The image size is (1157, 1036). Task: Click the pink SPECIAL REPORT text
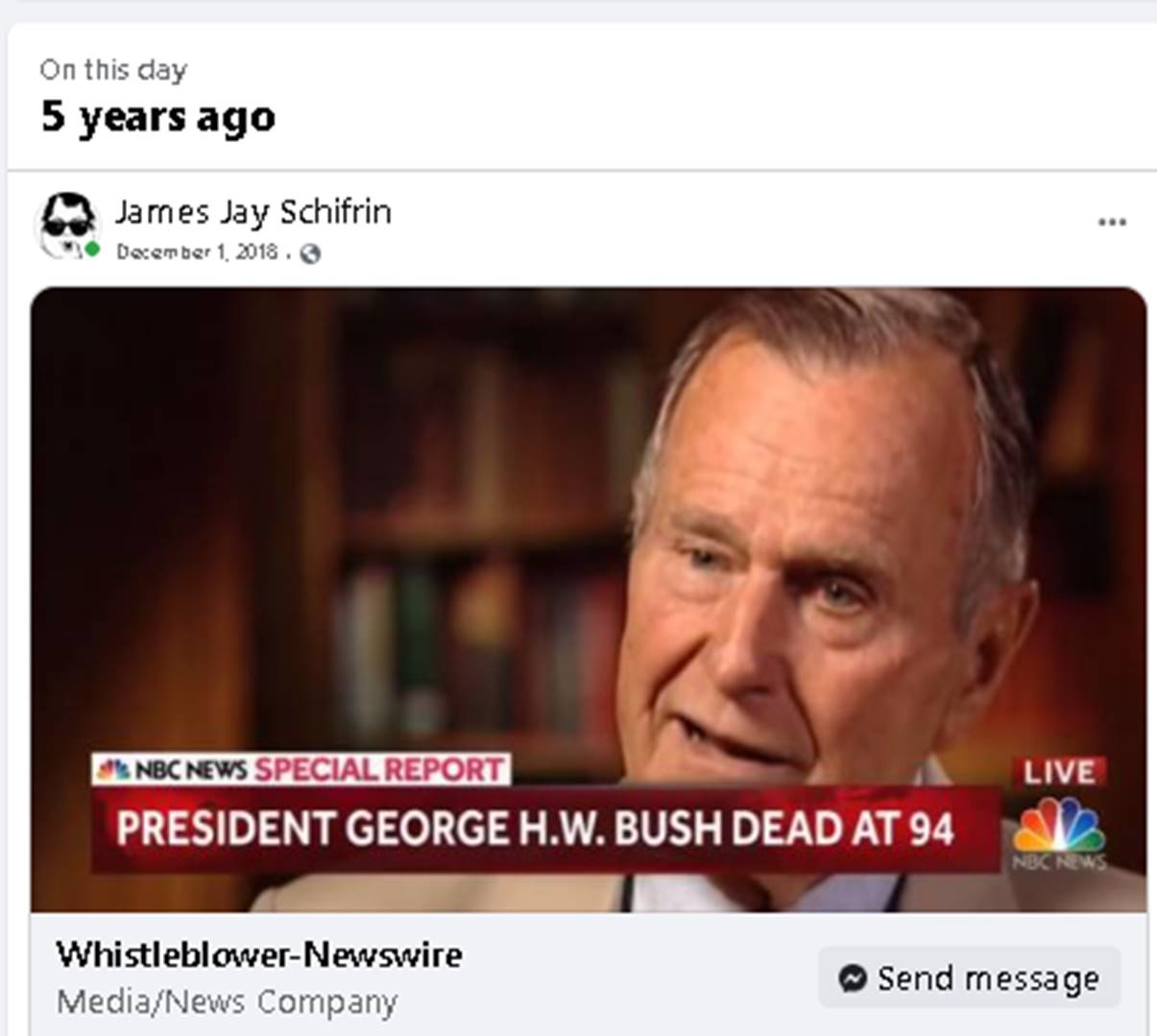pyautogui.click(x=379, y=770)
